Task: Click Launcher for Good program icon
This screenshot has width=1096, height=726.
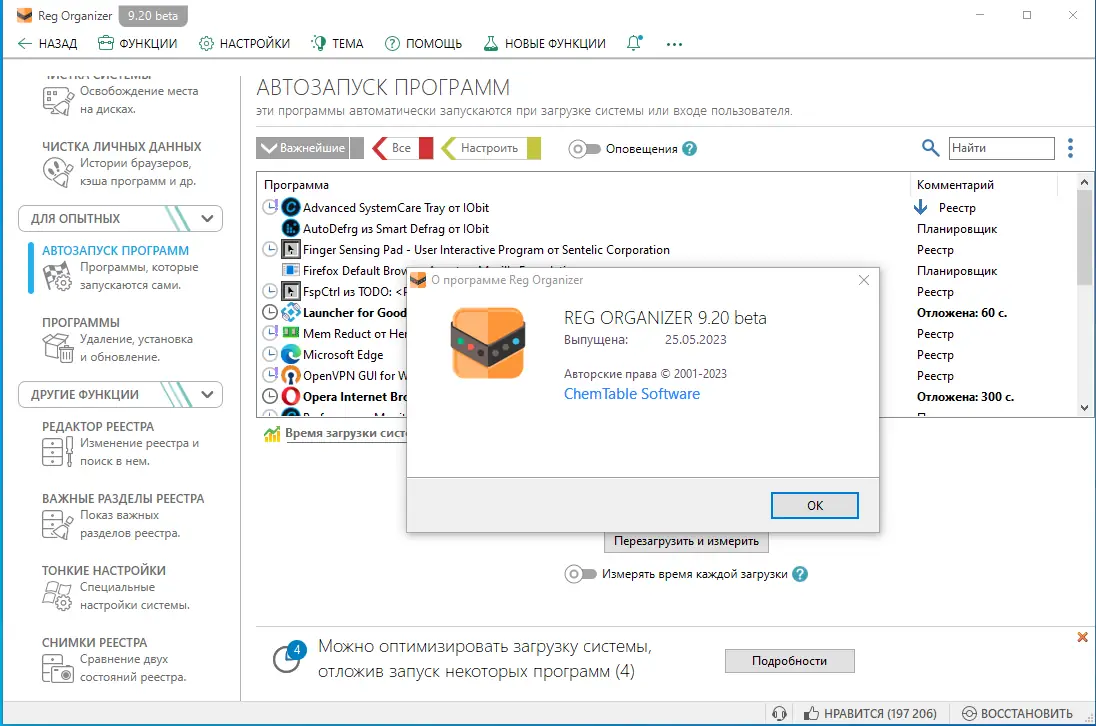Action: pos(290,312)
